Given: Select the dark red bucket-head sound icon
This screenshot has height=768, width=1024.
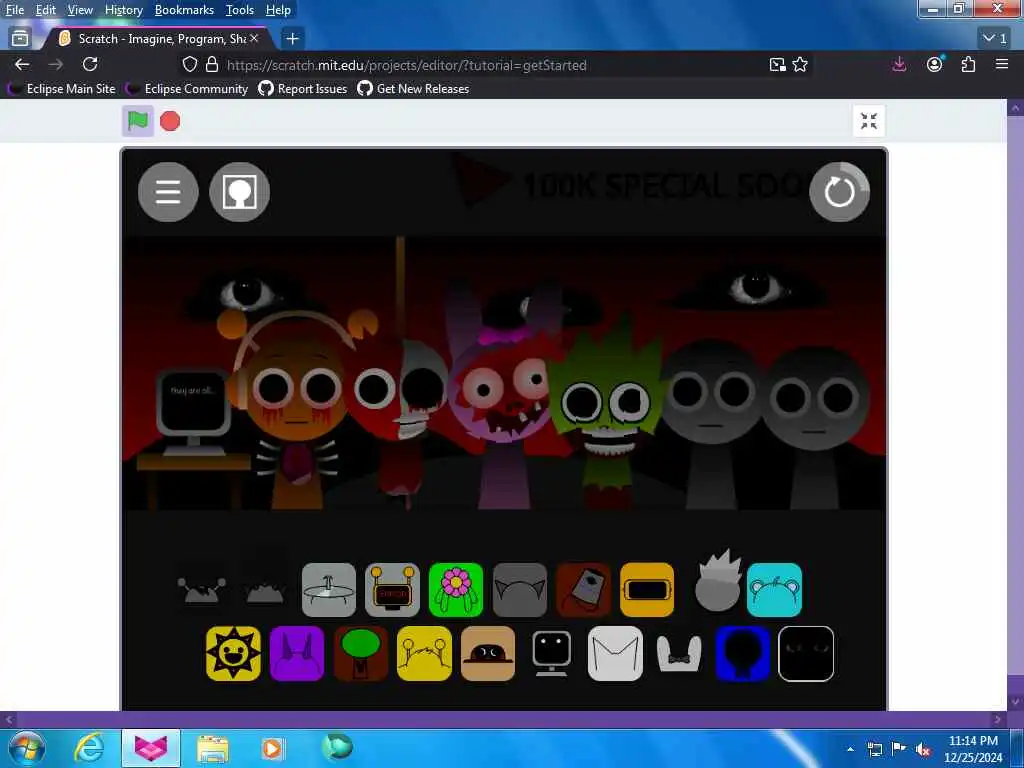Looking at the screenshot, I should tap(583, 590).
